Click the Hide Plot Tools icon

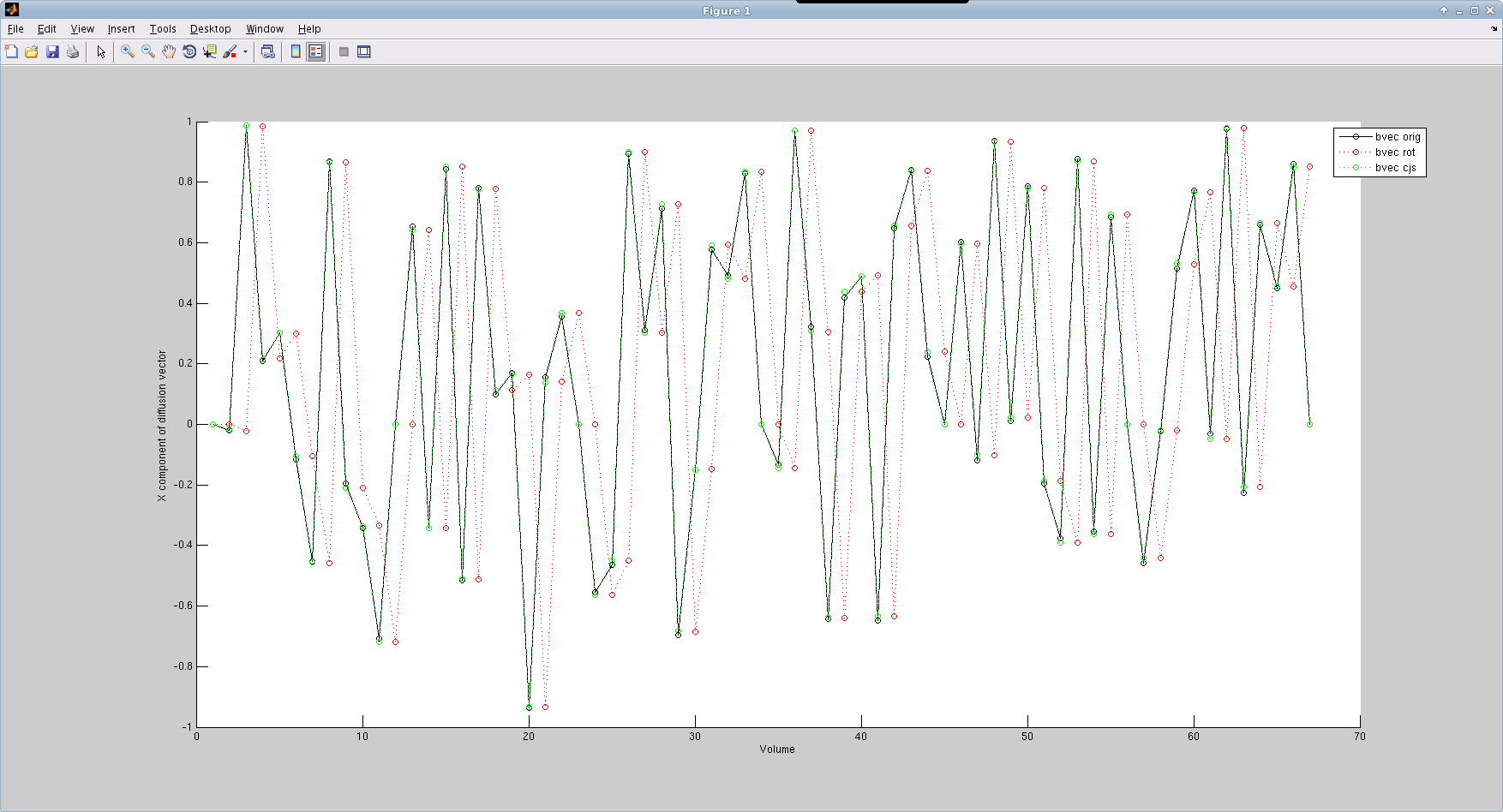pyautogui.click(x=344, y=51)
